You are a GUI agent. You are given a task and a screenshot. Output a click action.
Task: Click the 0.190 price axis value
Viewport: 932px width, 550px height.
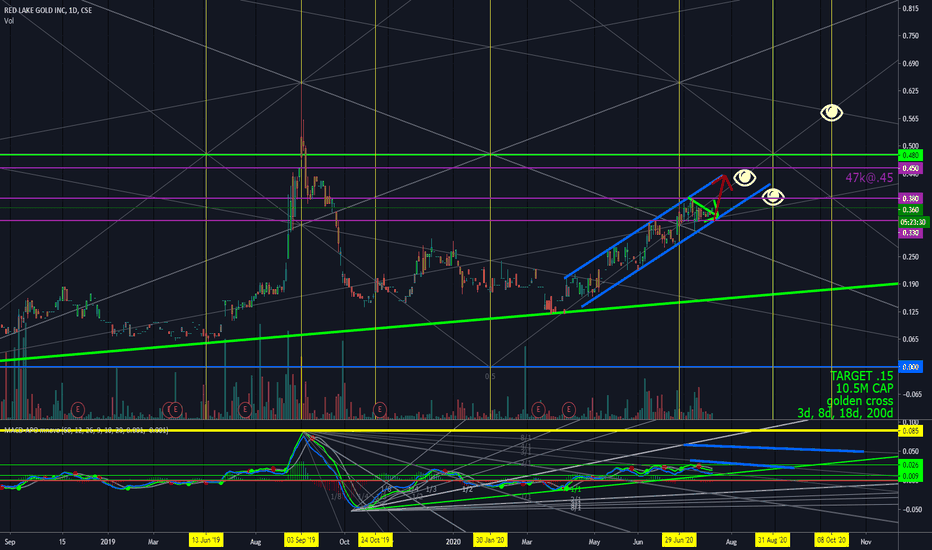point(911,284)
